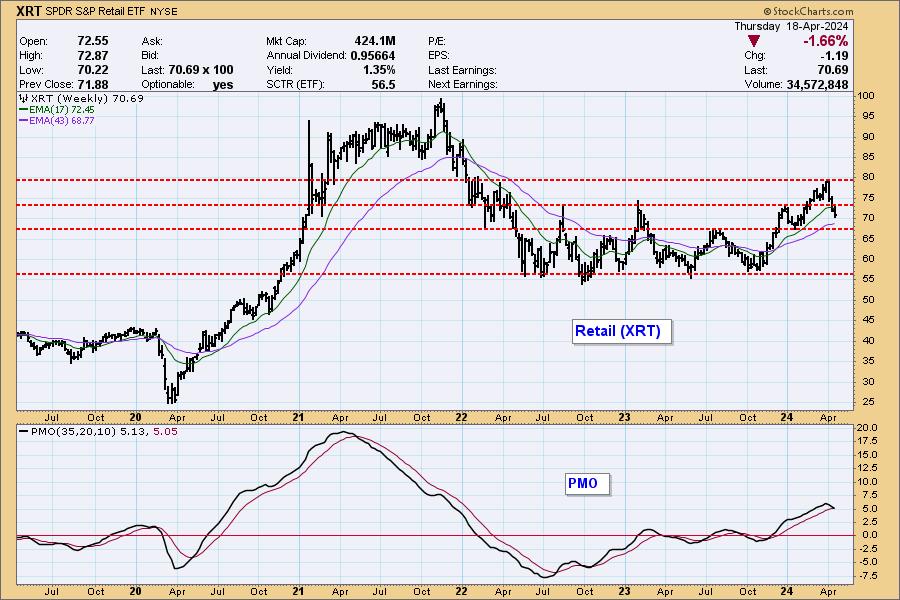Screen dimensions: 900x600
Task: Click year 24 on PMO panel axis
Action: pos(787,591)
